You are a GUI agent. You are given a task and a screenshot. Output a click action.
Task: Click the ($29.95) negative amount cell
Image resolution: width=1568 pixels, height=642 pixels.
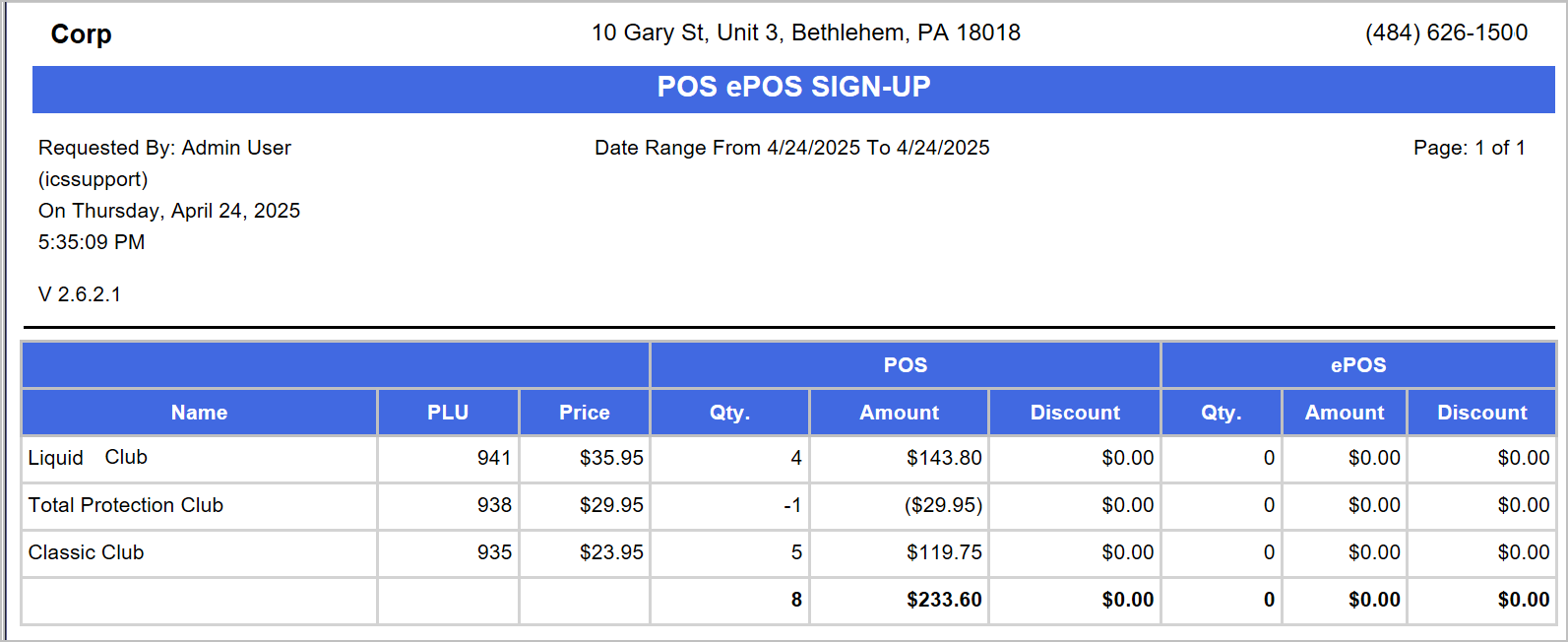943,505
